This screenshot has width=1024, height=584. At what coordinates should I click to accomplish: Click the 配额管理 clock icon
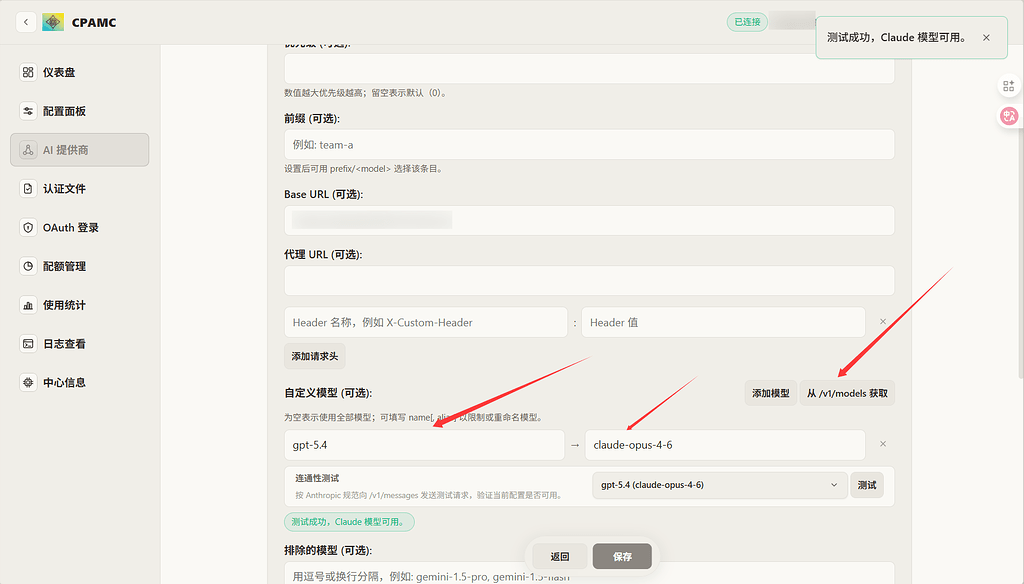pyautogui.click(x=28, y=267)
